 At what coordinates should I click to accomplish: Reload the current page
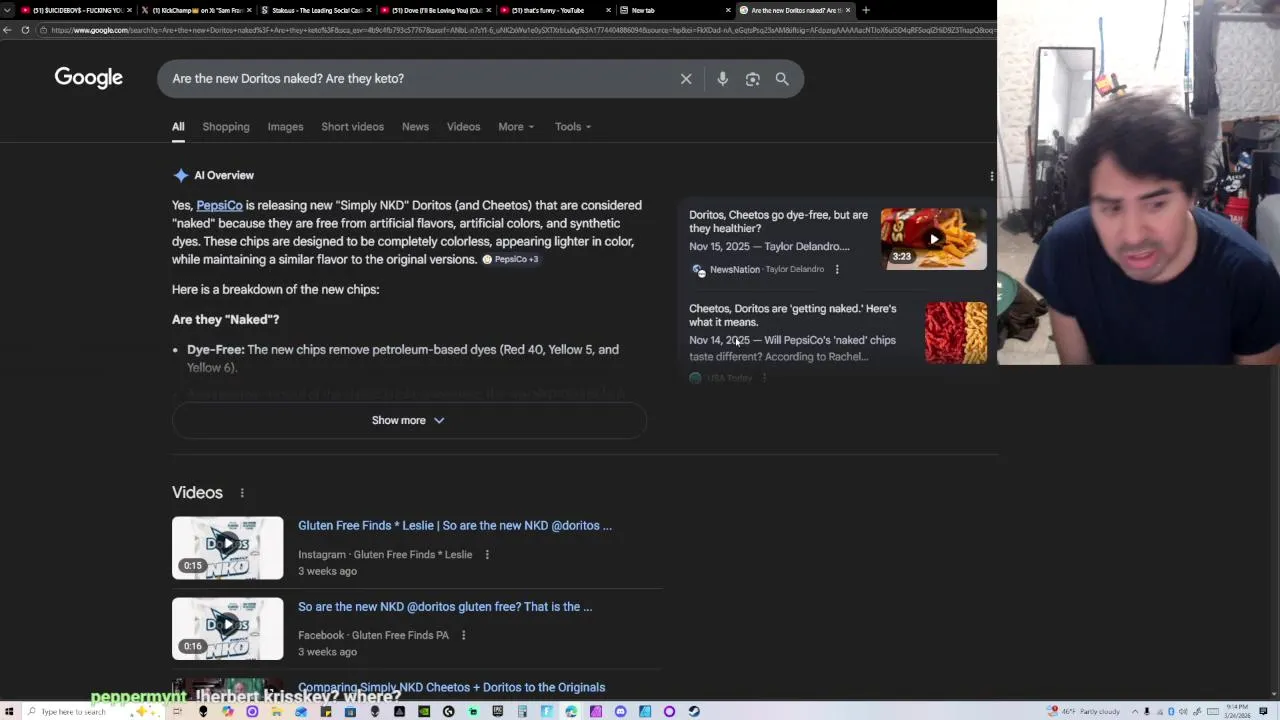pos(25,30)
